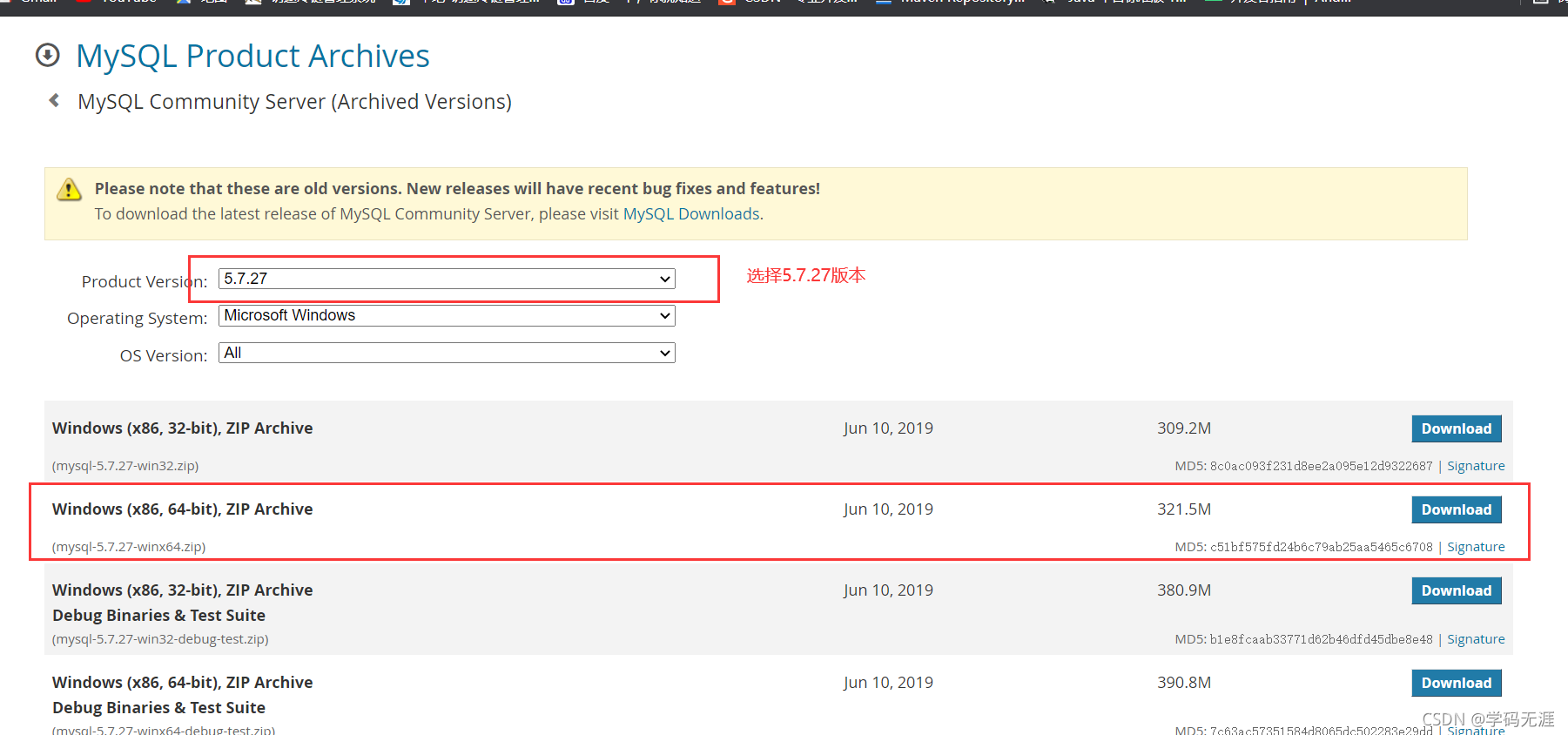The height and width of the screenshot is (735, 1568).
Task: Click Debug Binaries & Test Suite text in the 380.9M row
Action: [x=158, y=616]
